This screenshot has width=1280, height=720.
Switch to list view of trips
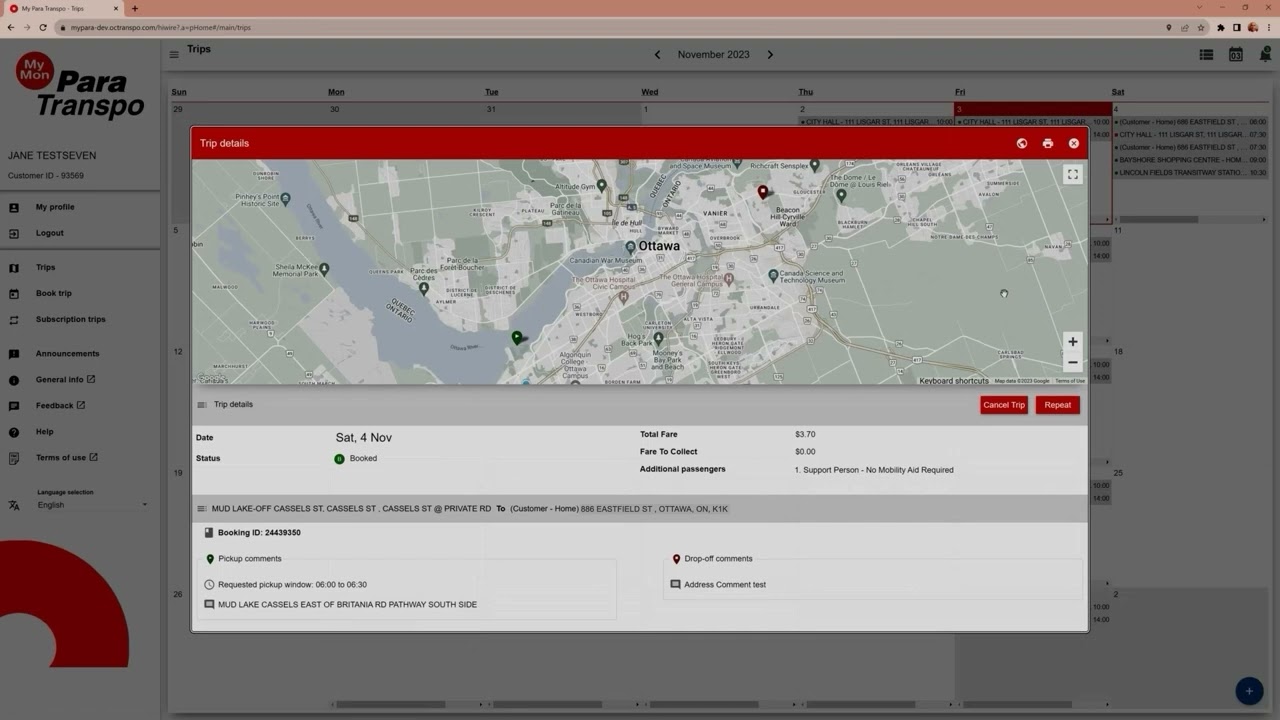[1206, 55]
